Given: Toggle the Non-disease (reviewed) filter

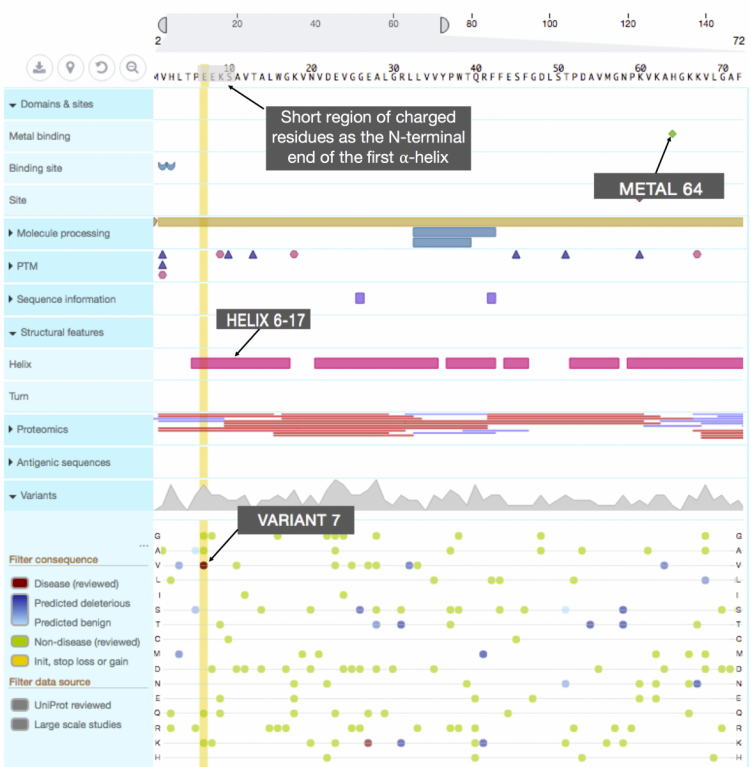Looking at the screenshot, I should 20,642.
